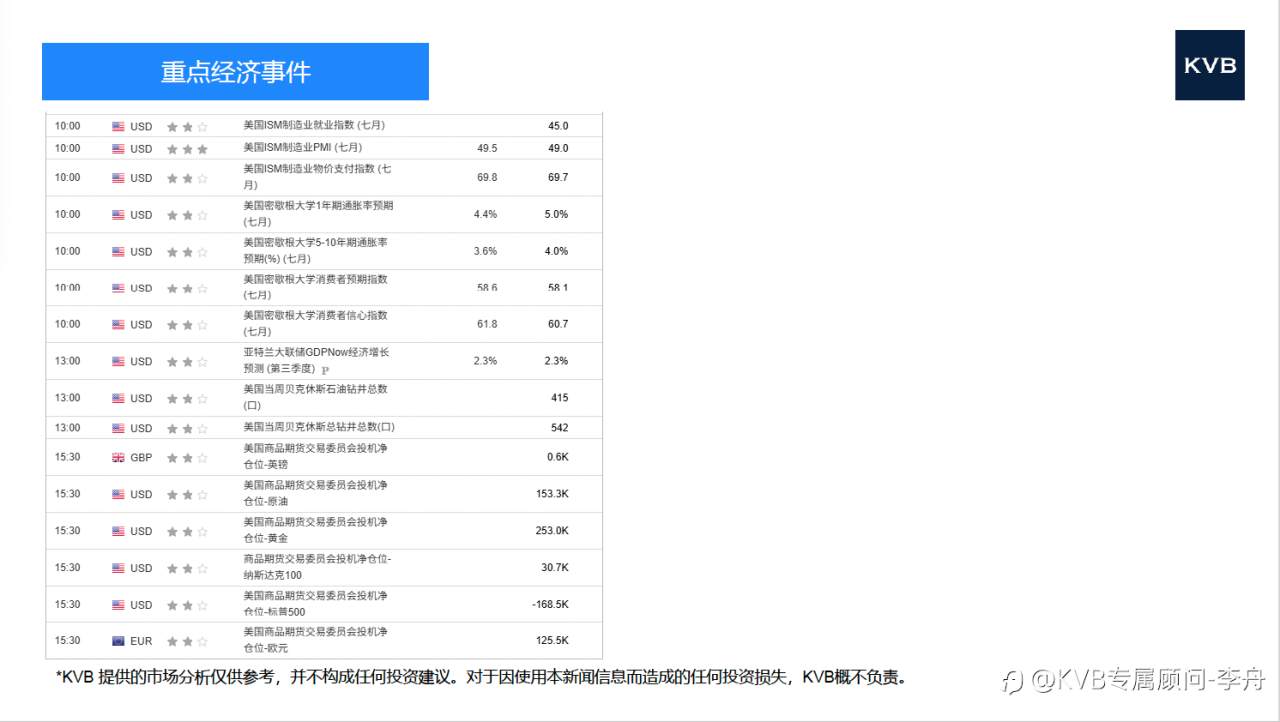
Task: Click the P marker after 预测 (第三季度)
Action: tap(325, 370)
